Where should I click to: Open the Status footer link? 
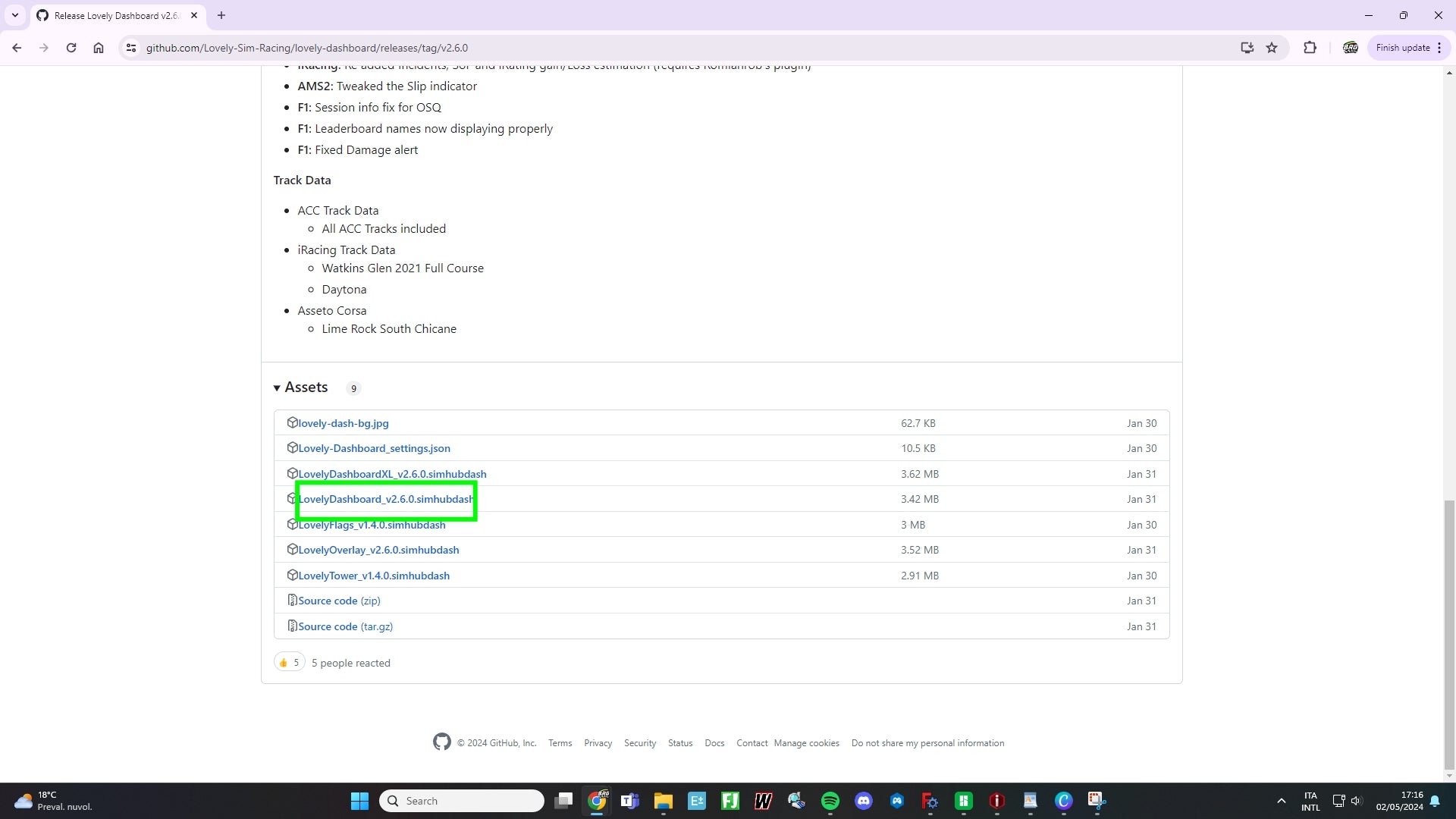point(680,743)
